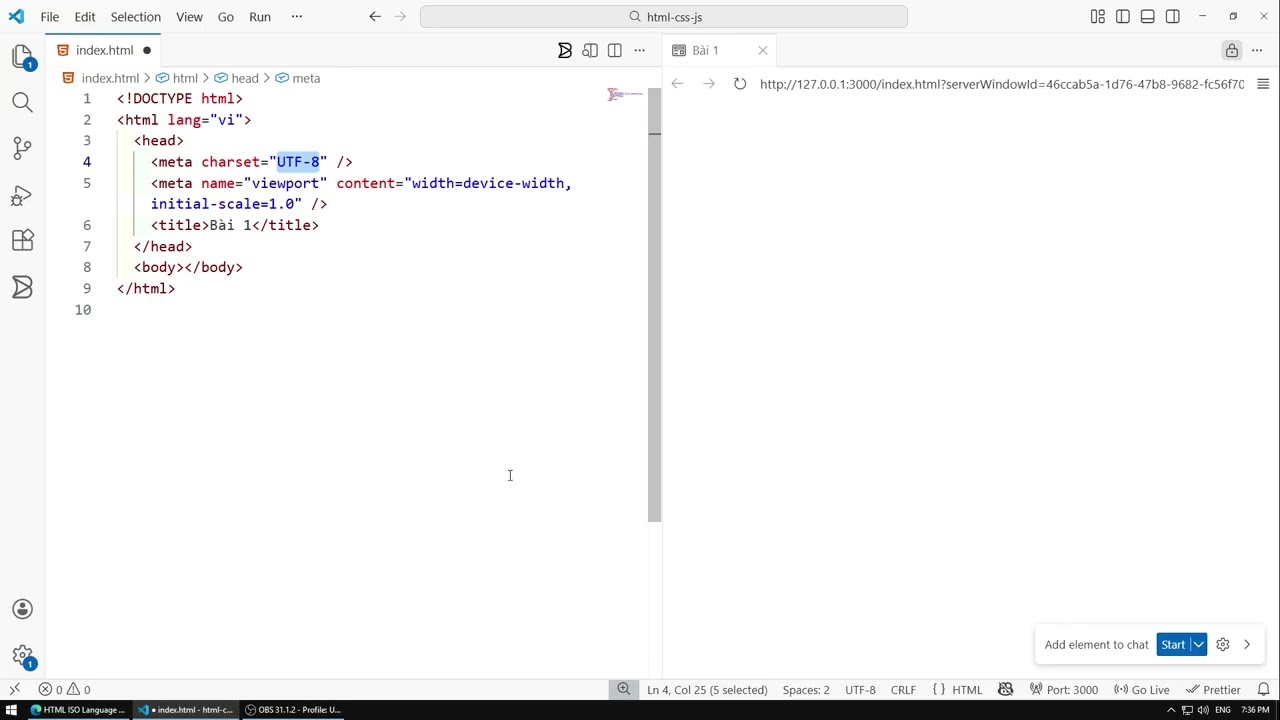Close the Bài 1 preview tab
The width and height of the screenshot is (1280, 720).
pyautogui.click(x=763, y=50)
